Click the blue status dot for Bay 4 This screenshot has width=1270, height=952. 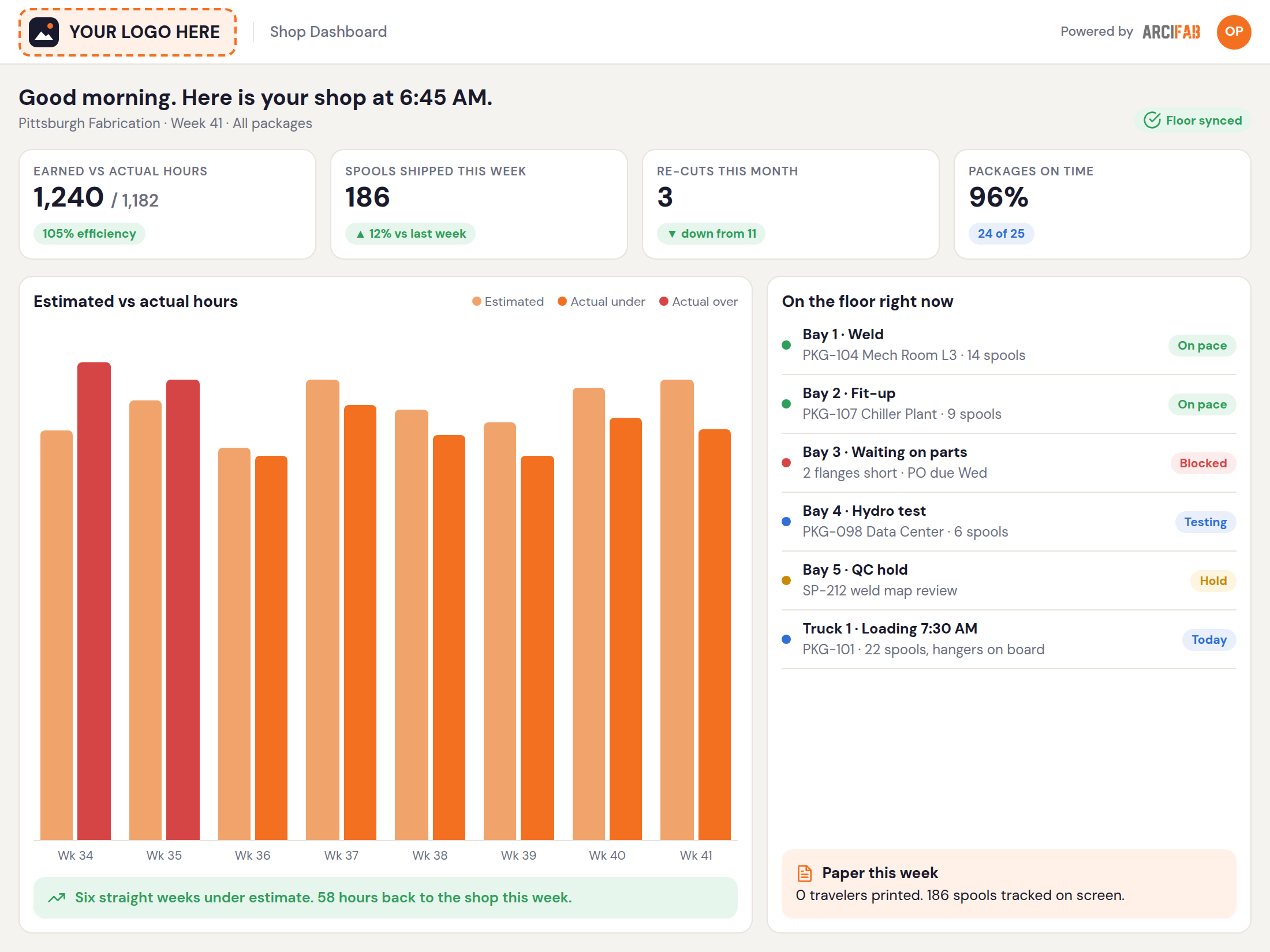786,522
